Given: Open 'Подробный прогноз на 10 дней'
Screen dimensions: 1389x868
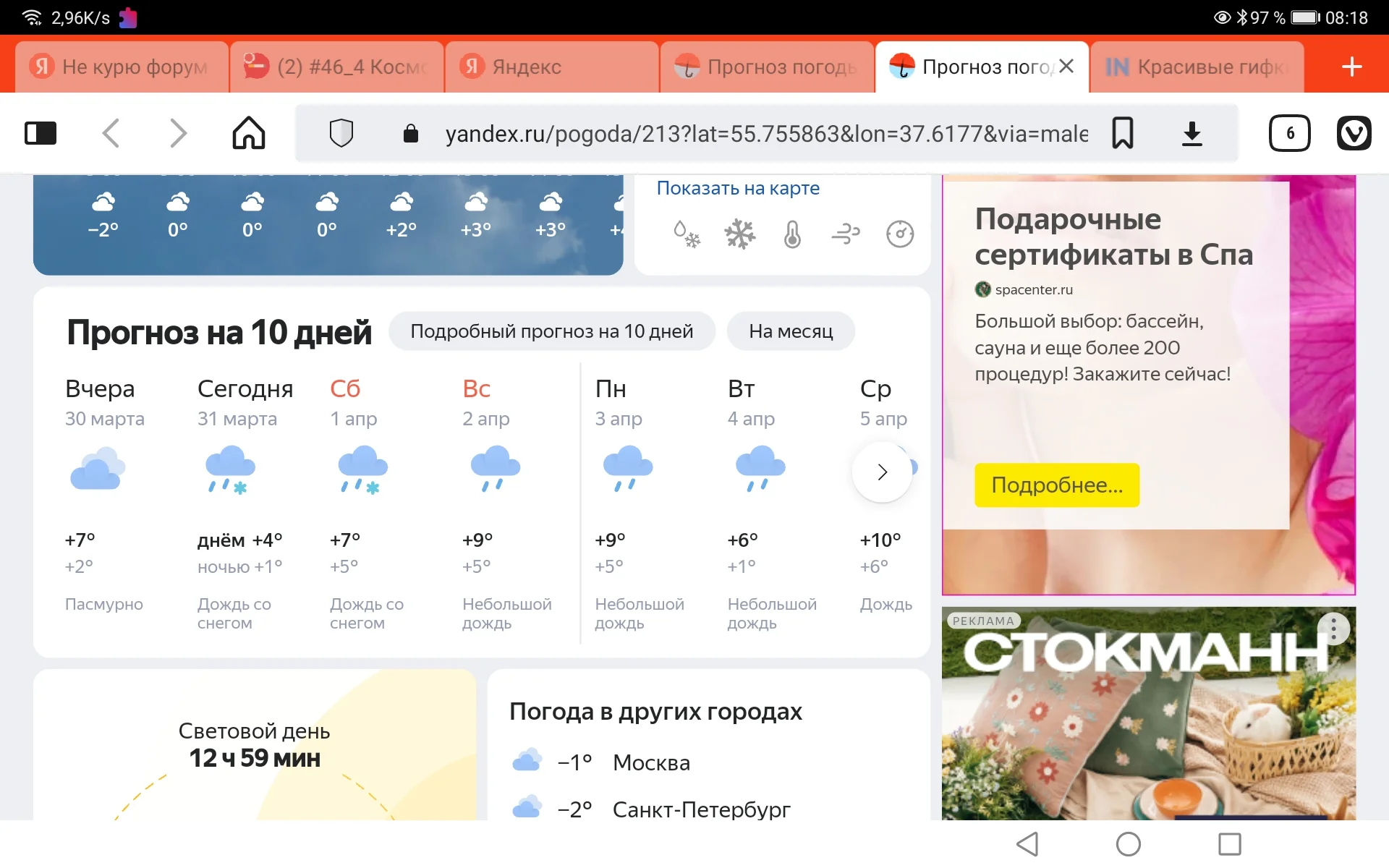Looking at the screenshot, I should click(x=551, y=331).
